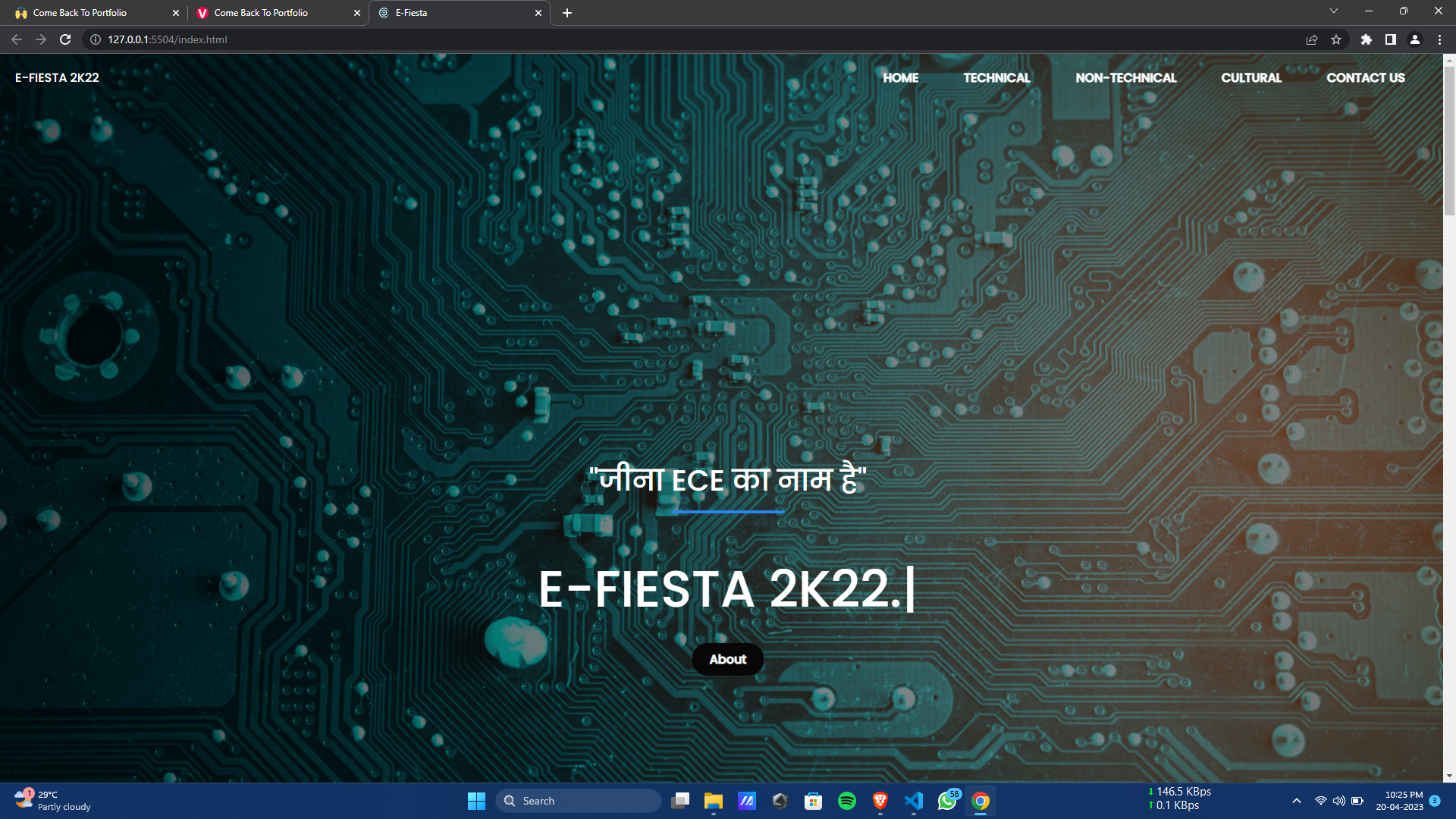The height and width of the screenshot is (819, 1456).
Task: Click scrollbar down arrow
Action: 1449,776
